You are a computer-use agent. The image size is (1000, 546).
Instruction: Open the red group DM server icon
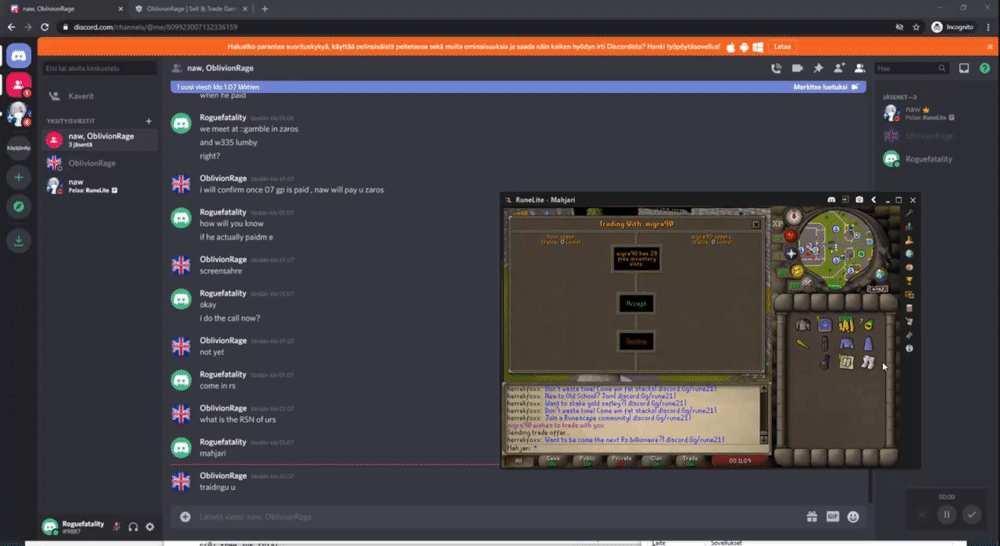point(17,84)
